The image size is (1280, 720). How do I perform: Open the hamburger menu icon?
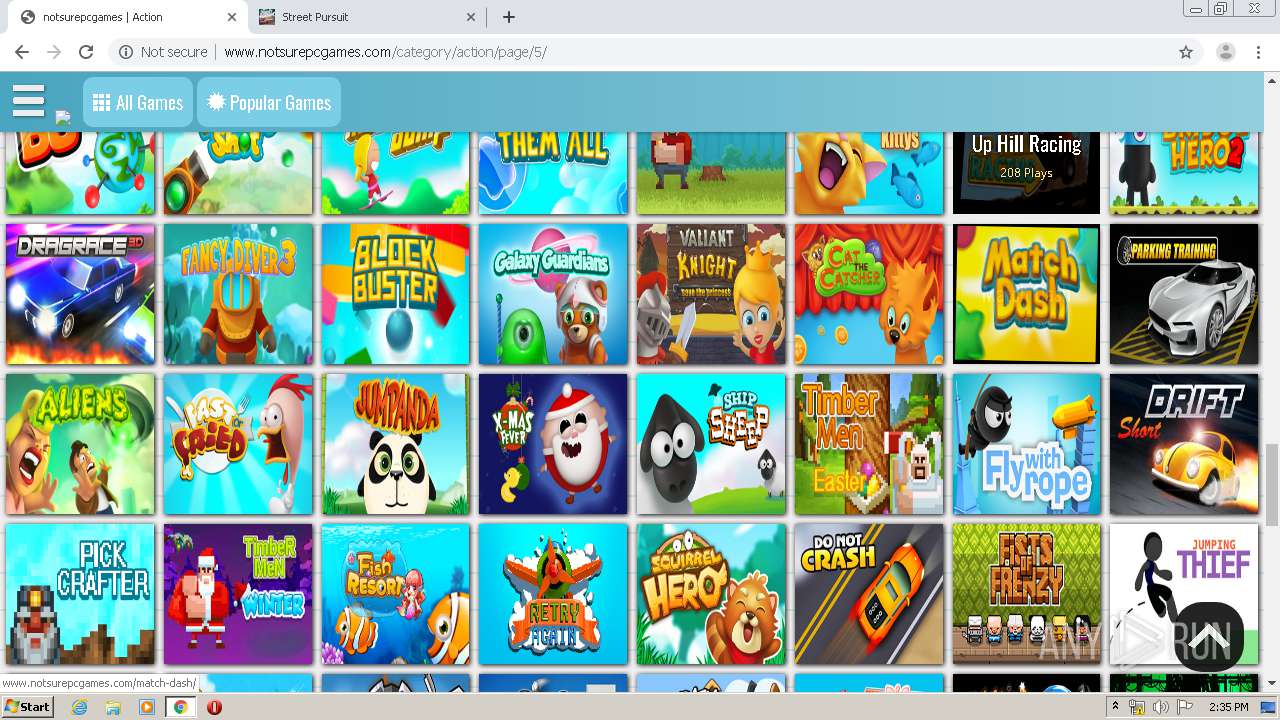tap(28, 101)
